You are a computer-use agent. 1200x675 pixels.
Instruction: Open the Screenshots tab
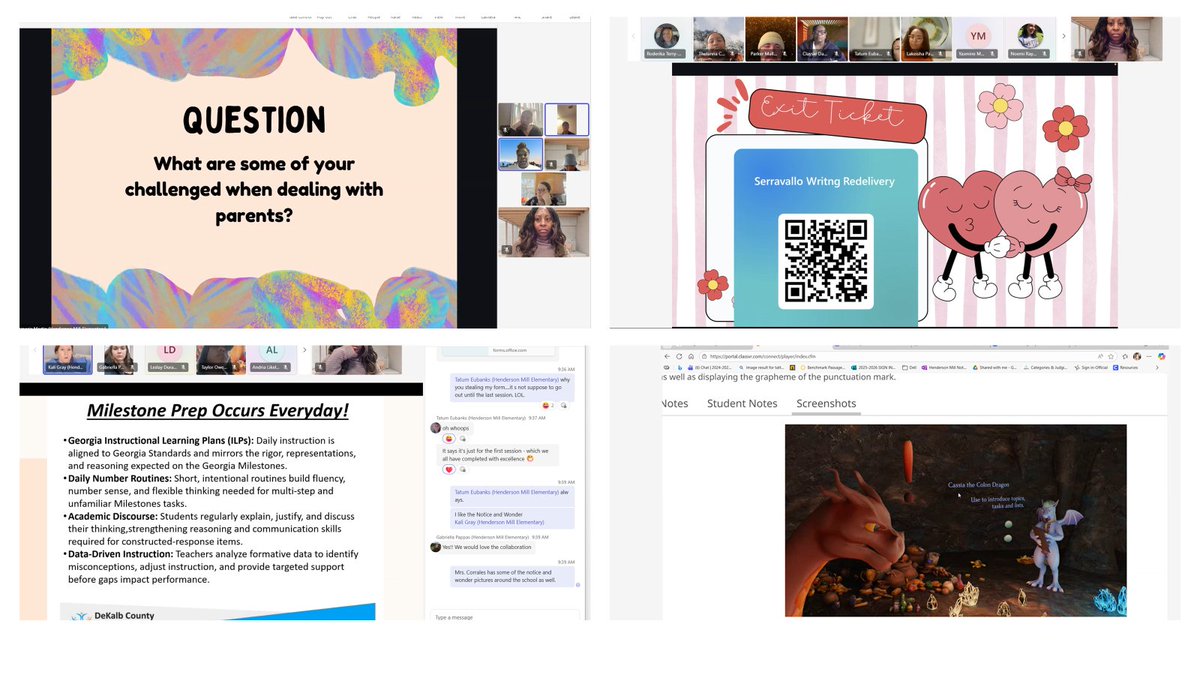(x=826, y=403)
